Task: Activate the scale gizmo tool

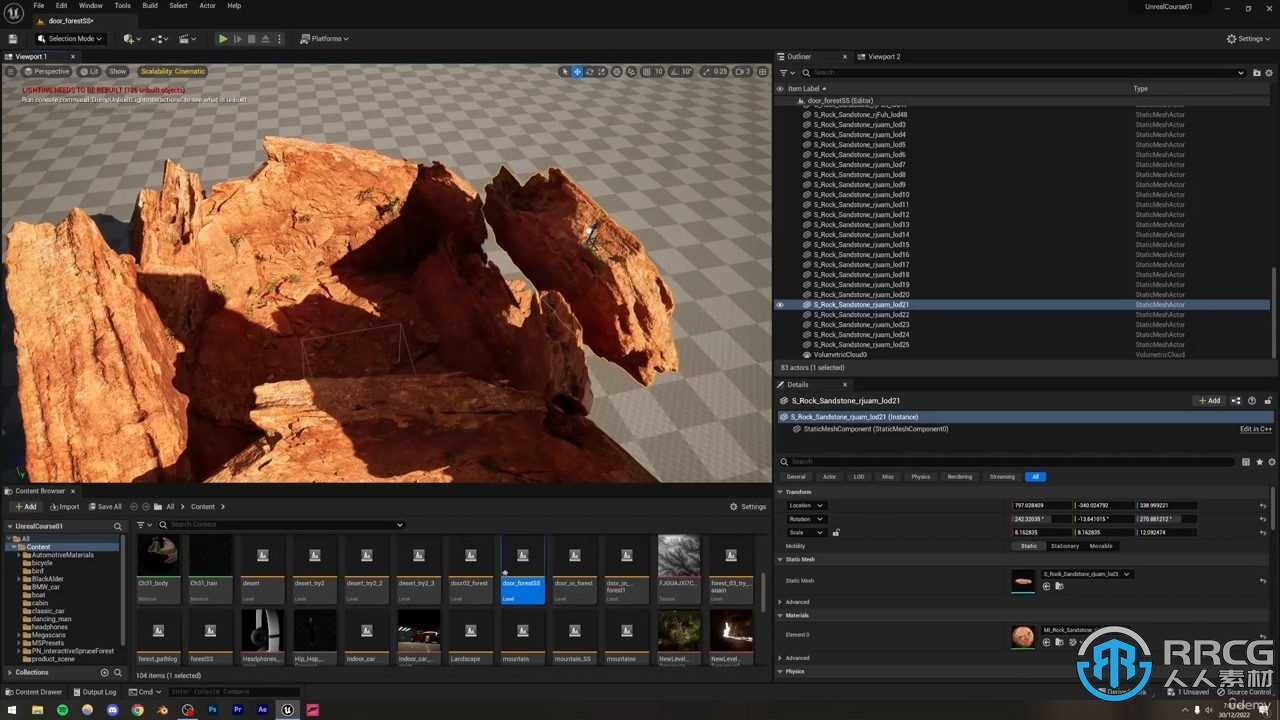Action: pyautogui.click(x=601, y=72)
